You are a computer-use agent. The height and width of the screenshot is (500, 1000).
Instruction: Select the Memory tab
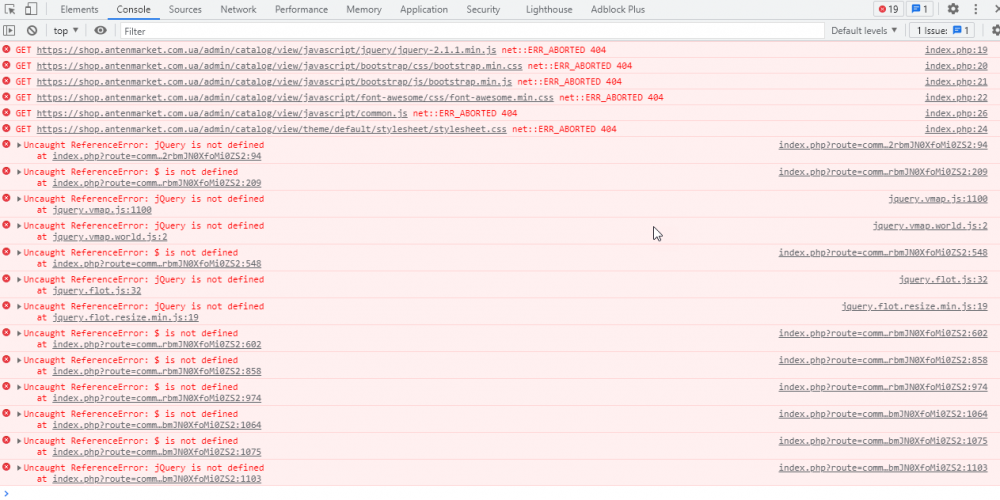364,10
